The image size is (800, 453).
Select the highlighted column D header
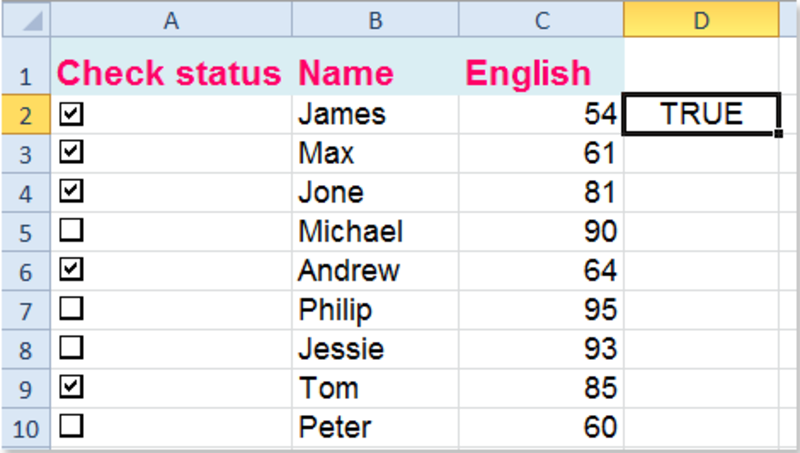point(701,19)
